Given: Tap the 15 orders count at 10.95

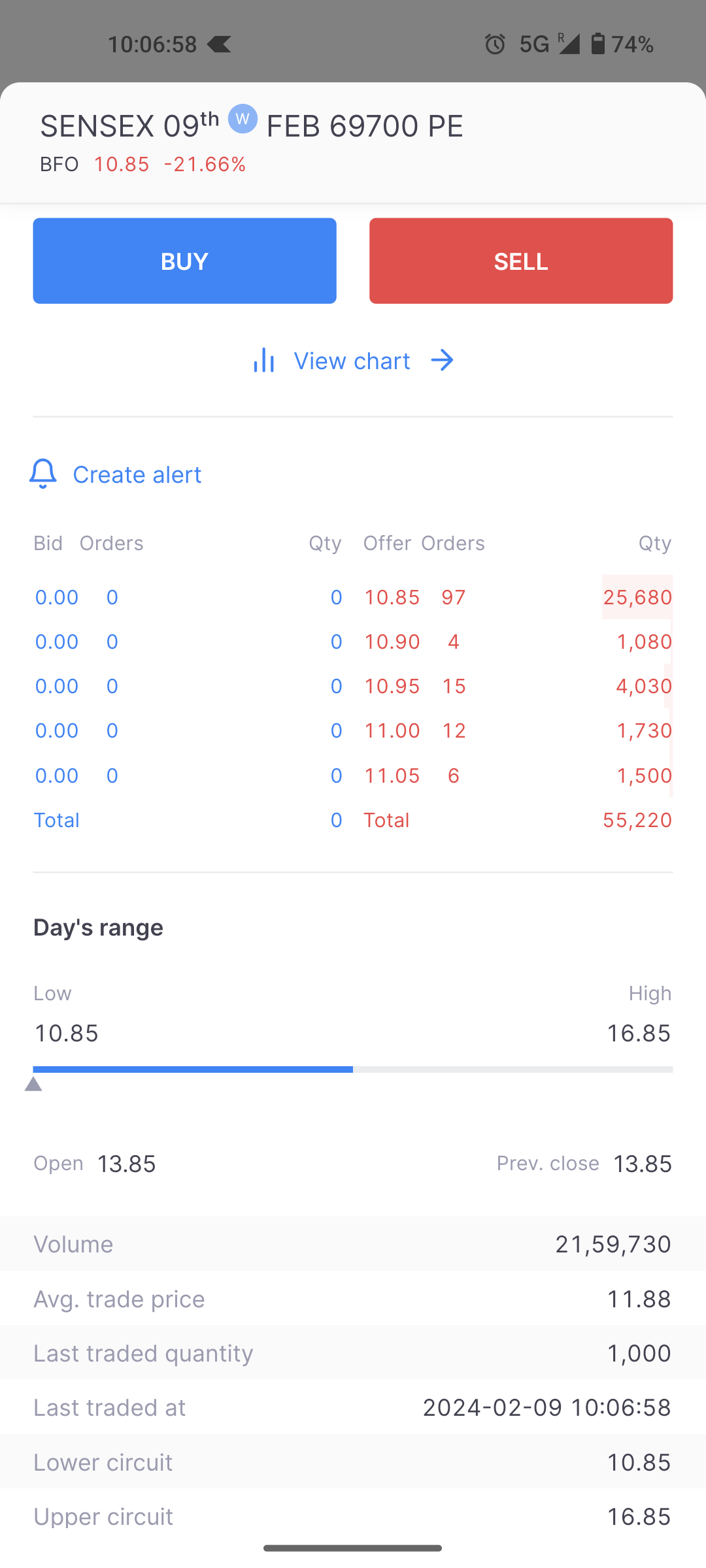Looking at the screenshot, I should click(454, 686).
